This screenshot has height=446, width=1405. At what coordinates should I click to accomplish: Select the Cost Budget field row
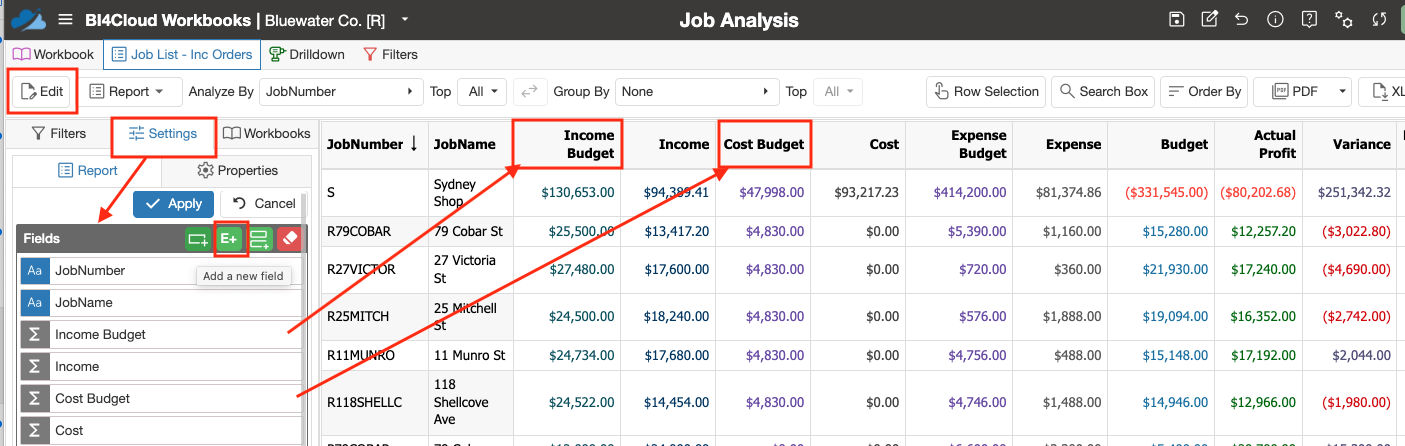pyautogui.click(x=161, y=398)
